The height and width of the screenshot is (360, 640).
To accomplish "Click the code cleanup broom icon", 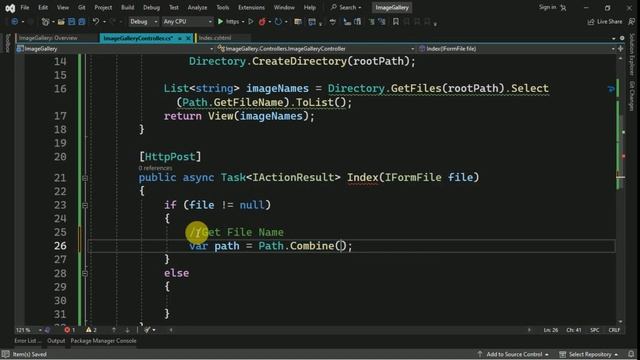I will pyautogui.click(x=147, y=330).
